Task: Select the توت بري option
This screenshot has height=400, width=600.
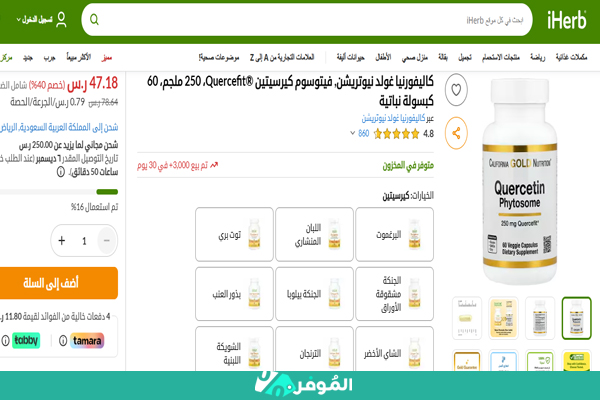Action: 234,234
